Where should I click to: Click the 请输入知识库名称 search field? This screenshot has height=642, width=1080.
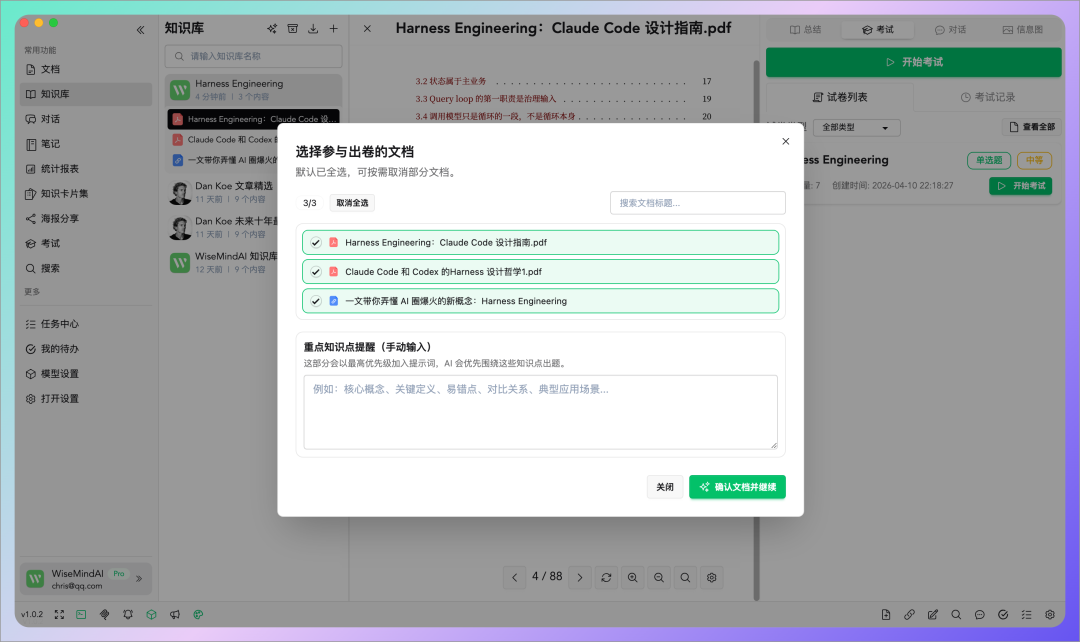click(253, 56)
